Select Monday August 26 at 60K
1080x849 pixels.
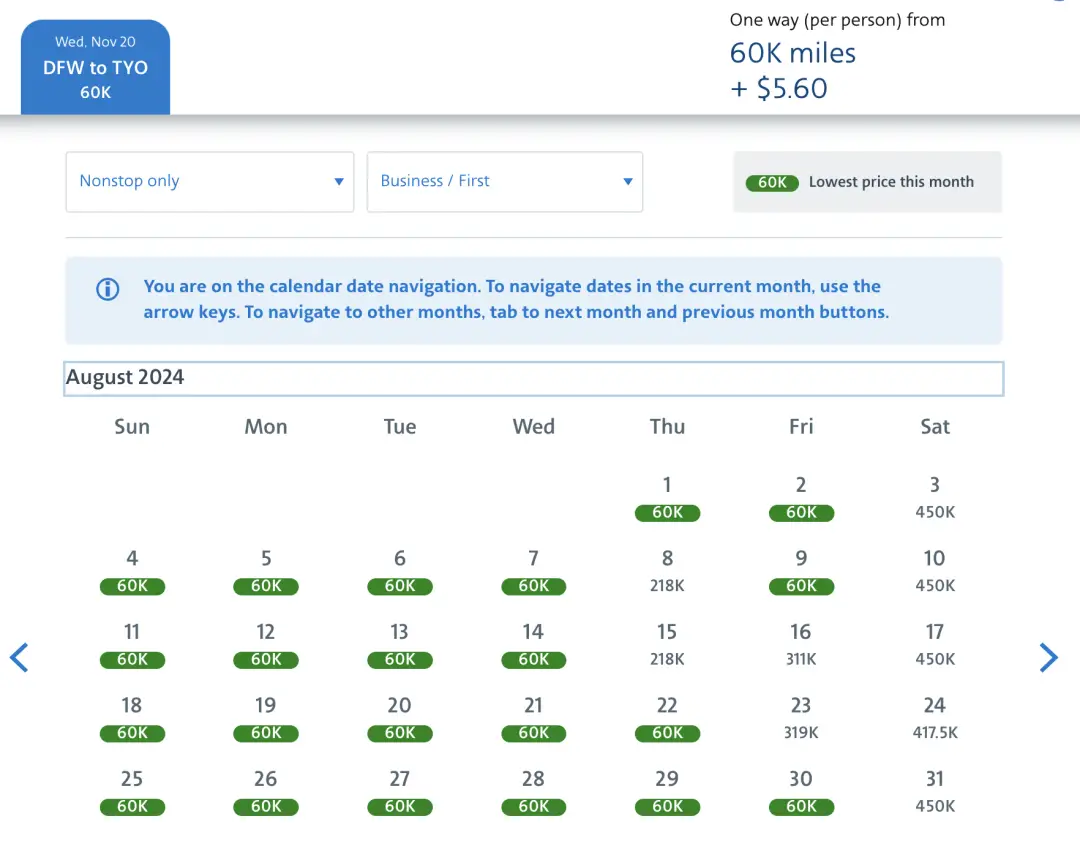266,792
